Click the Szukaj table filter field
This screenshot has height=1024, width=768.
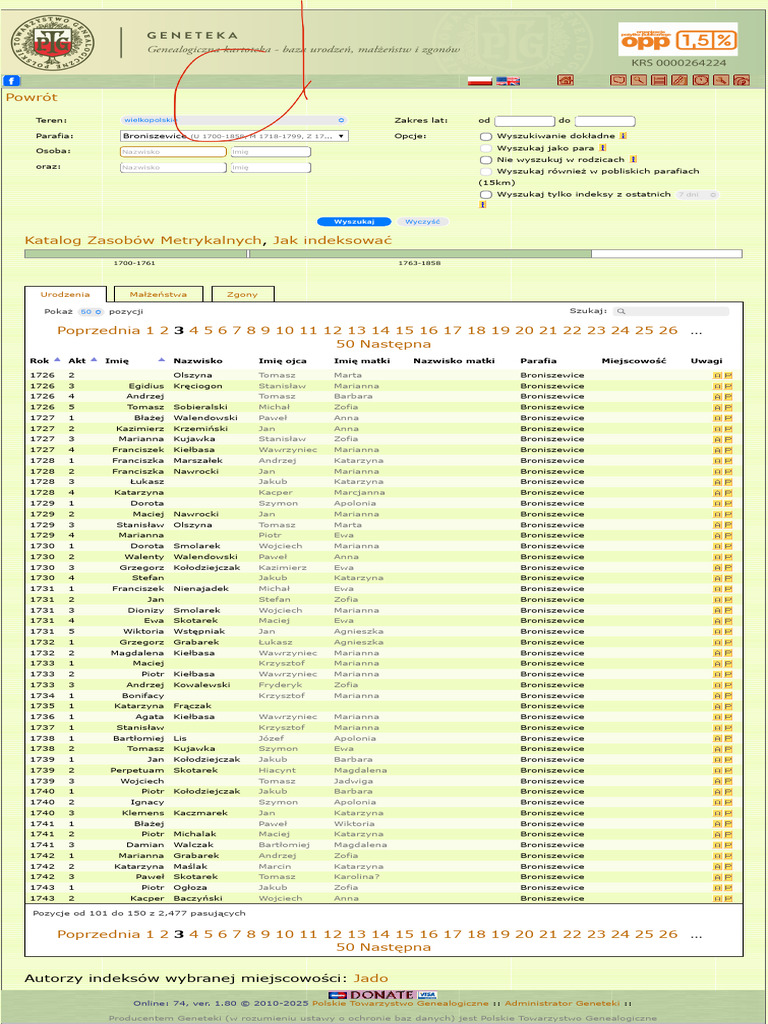(x=671, y=312)
